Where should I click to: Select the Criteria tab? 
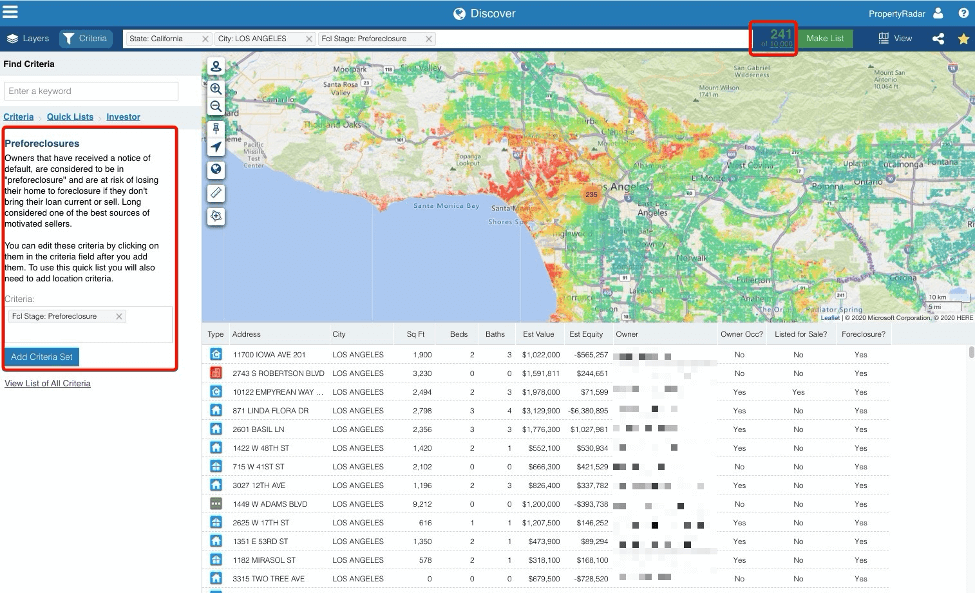point(85,39)
